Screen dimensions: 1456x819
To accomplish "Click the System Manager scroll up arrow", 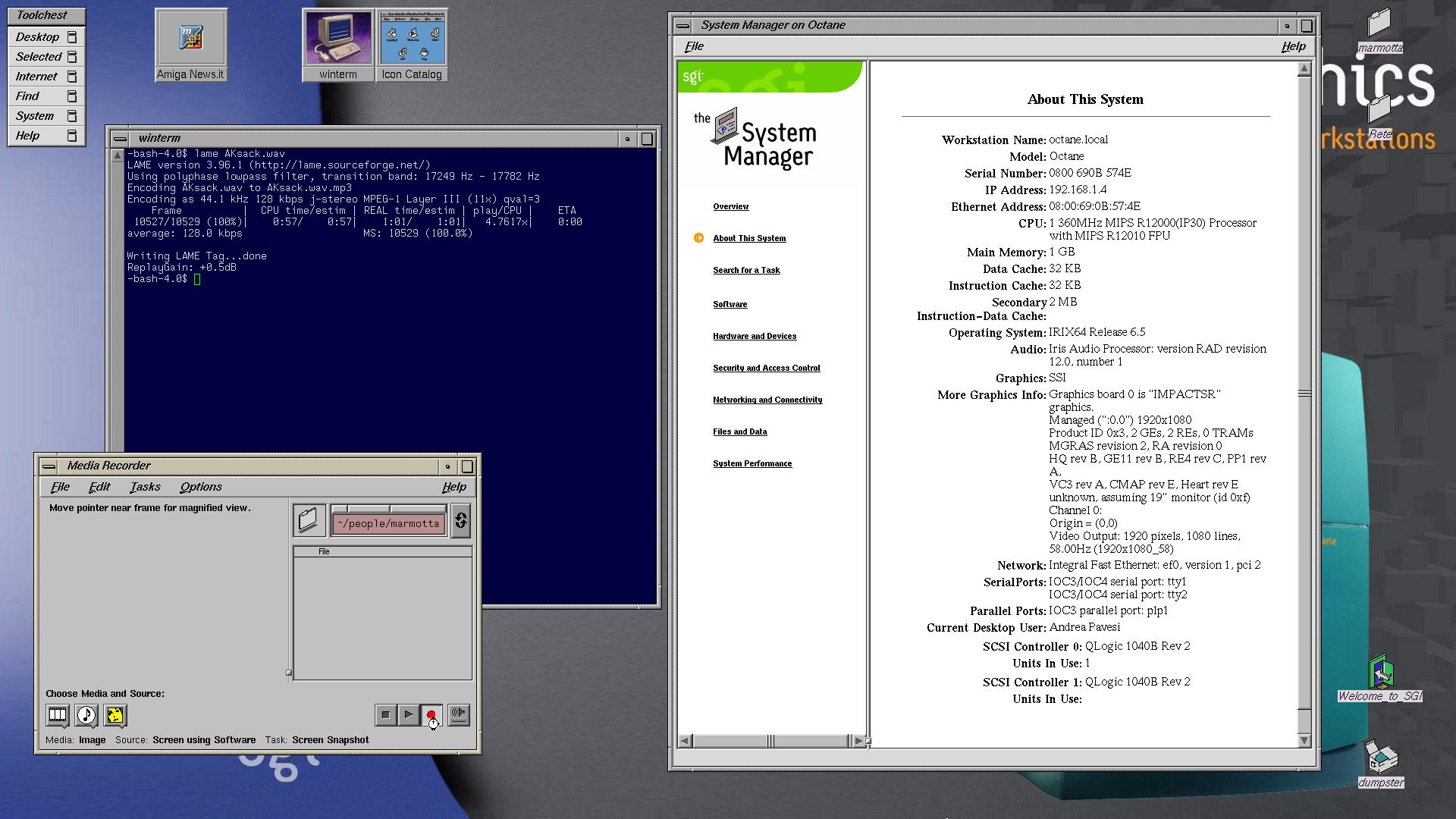I will point(1304,68).
